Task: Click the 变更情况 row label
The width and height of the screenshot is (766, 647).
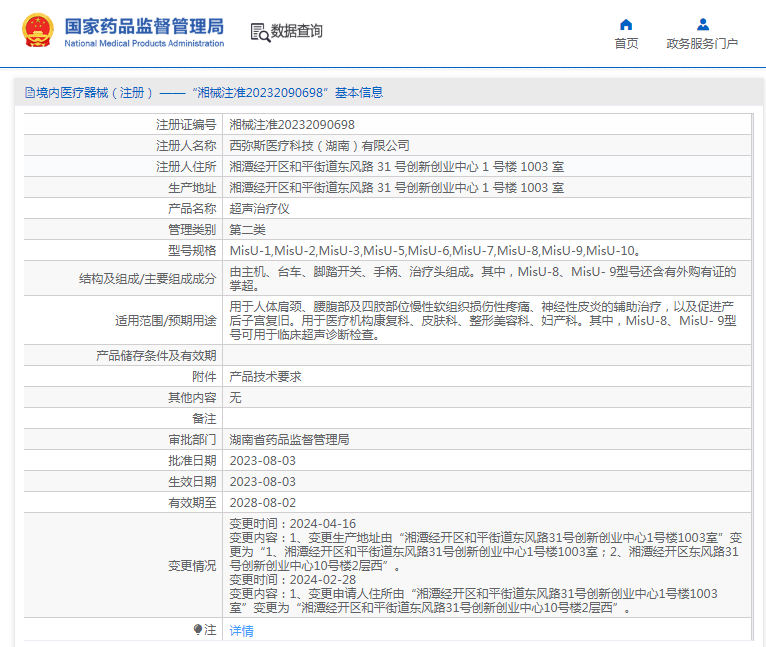Action: click(192, 566)
